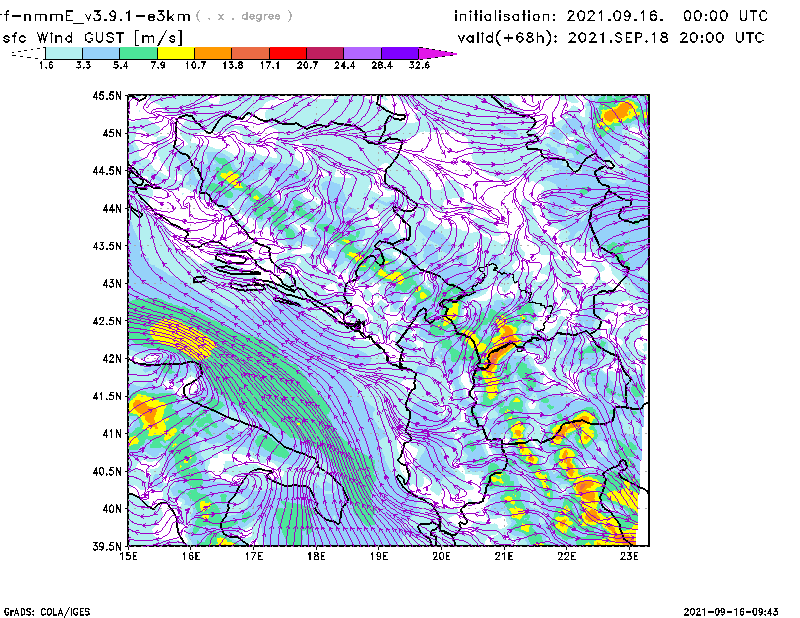800x618 pixels.
Task: Click the 'GrADS: COLA/IGES' credit text
Action: point(47,612)
